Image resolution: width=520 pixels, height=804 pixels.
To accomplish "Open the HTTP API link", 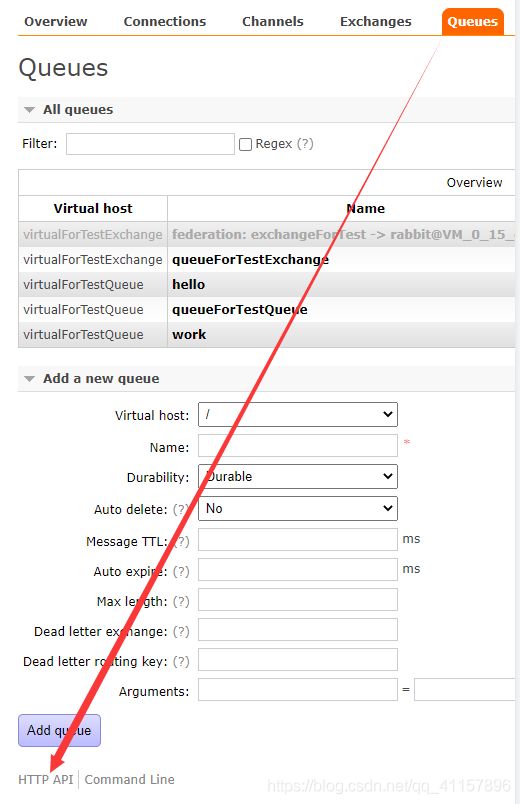I will coord(46,779).
